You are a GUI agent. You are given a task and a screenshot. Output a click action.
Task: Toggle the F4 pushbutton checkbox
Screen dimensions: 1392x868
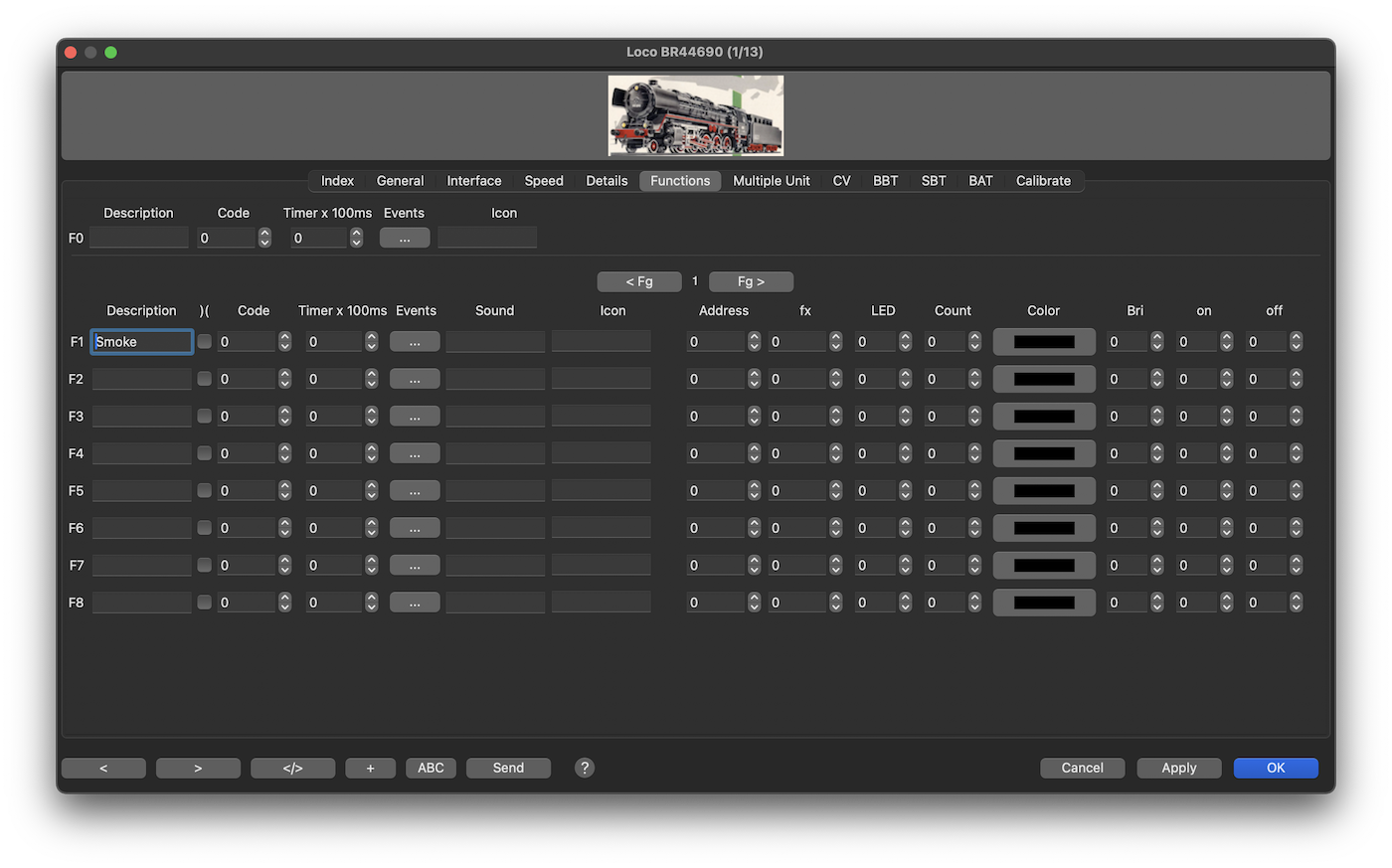click(x=205, y=453)
